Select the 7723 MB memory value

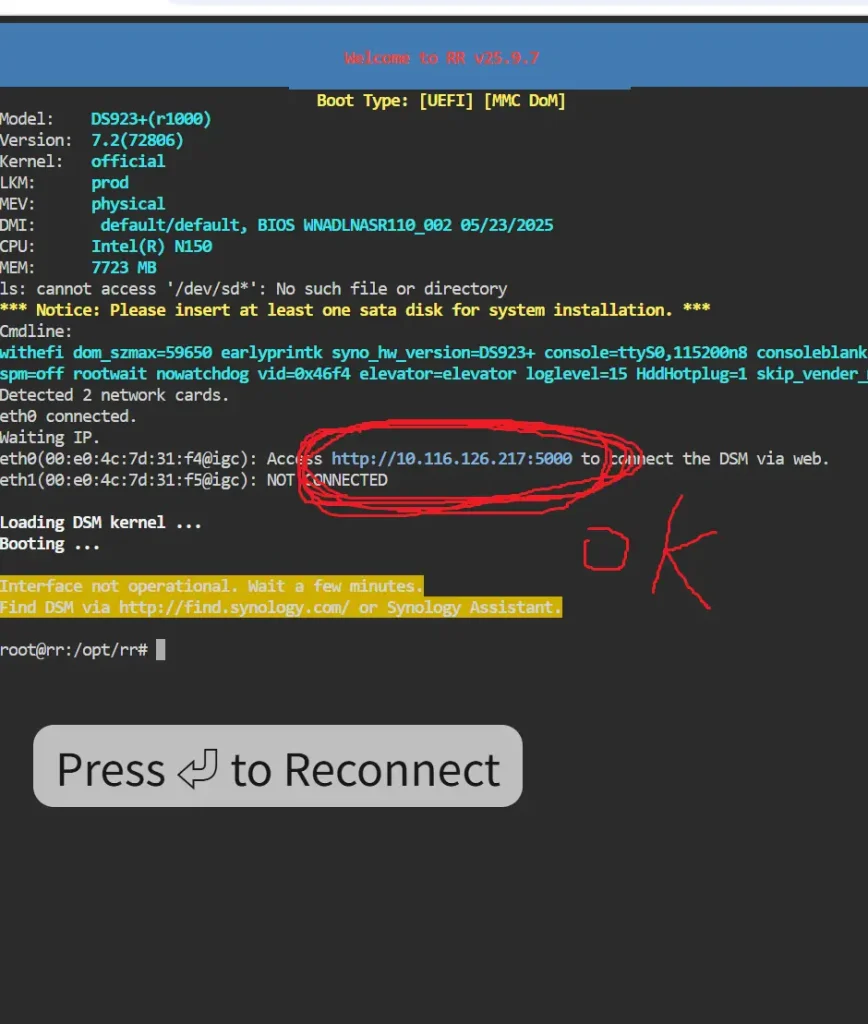click(x=124, y=268)
